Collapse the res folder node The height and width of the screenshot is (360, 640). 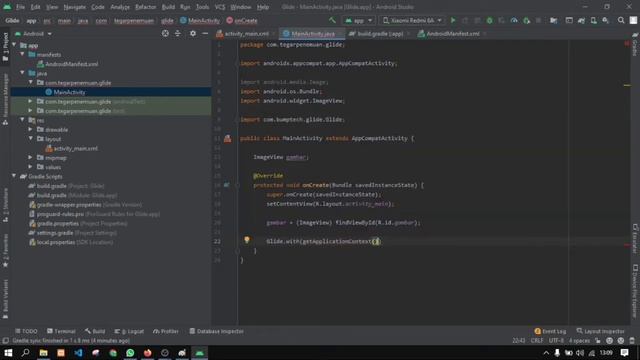click(22, 120)
